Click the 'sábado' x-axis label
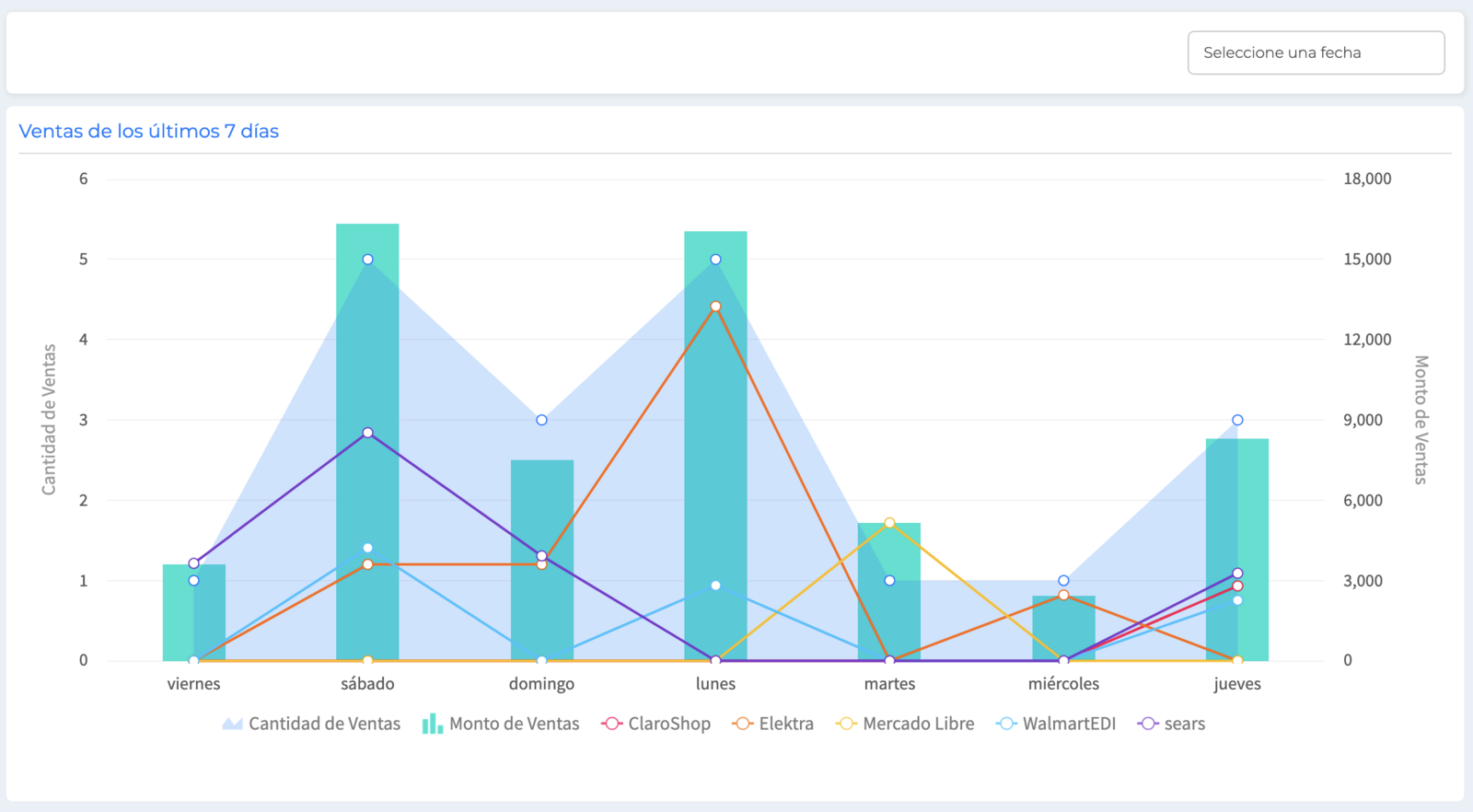Viewport: 1473px width, 812px height. (x=367, y=684)
